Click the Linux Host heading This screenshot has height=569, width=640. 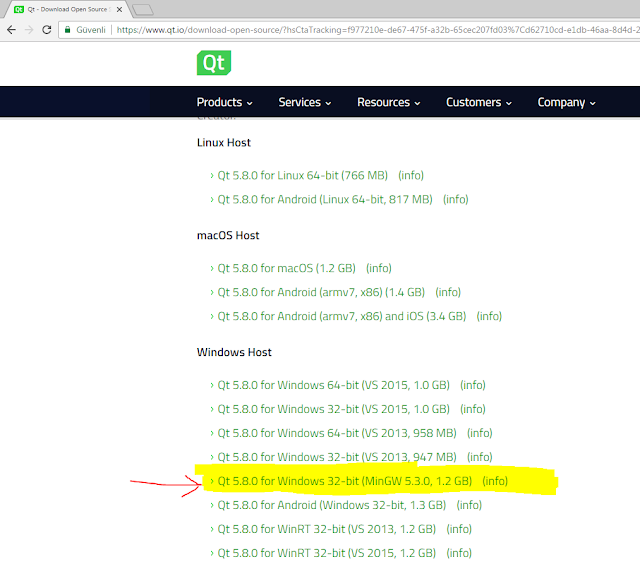(x=224, y=142)
